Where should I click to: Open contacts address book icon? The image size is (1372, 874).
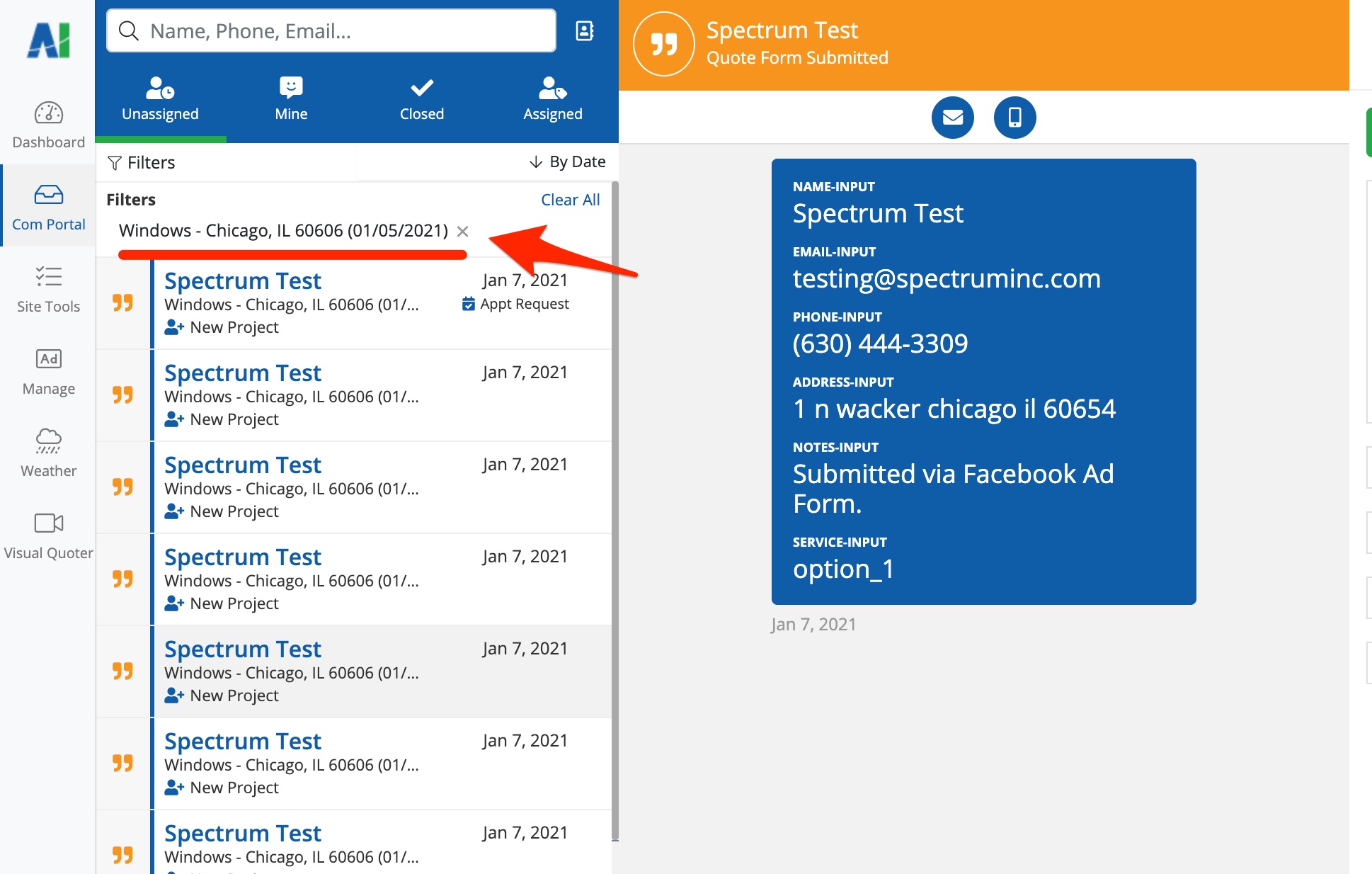coord(584,30)
